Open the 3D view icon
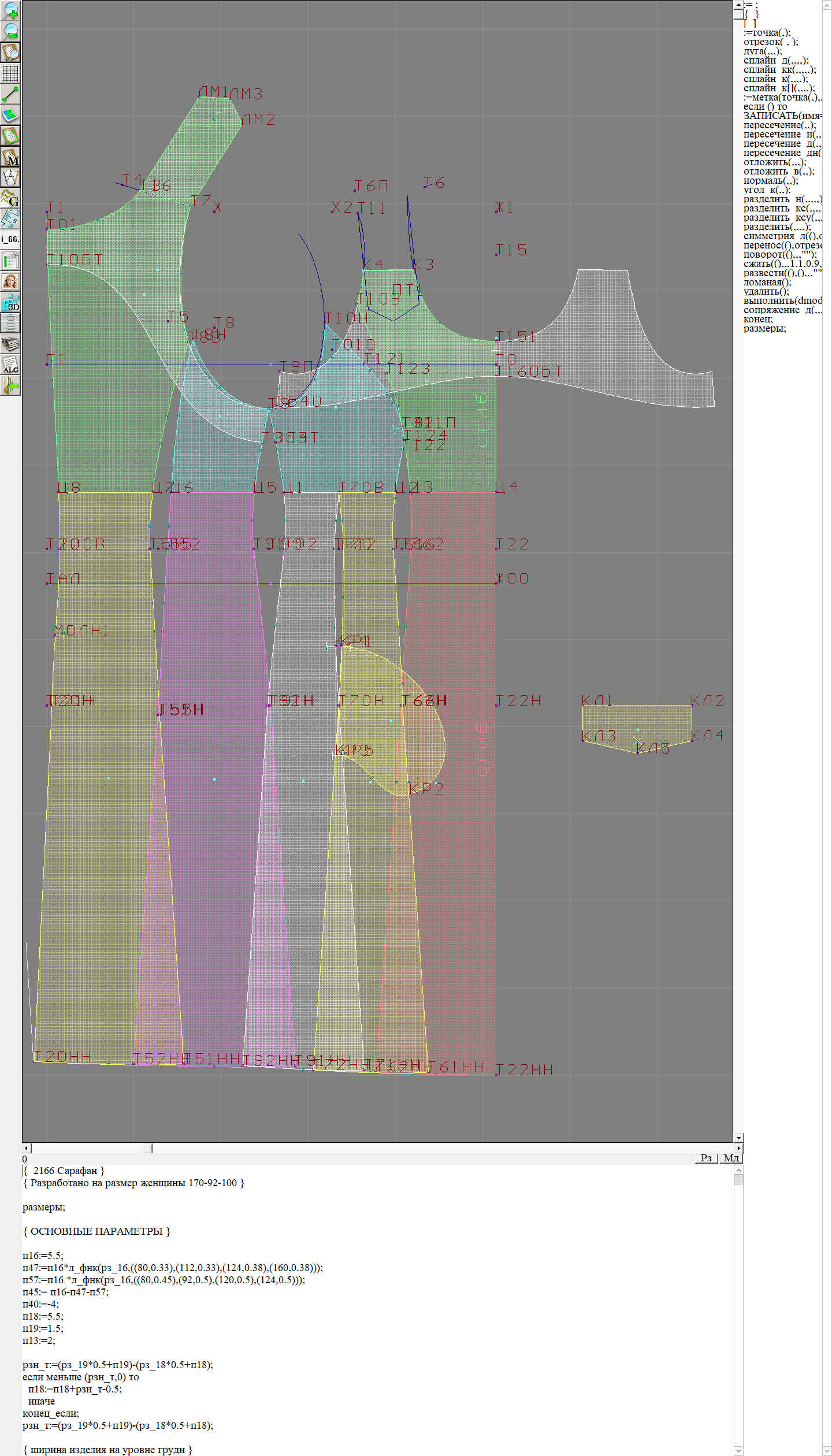This screenshot has height=1456, width=832. 10,302
